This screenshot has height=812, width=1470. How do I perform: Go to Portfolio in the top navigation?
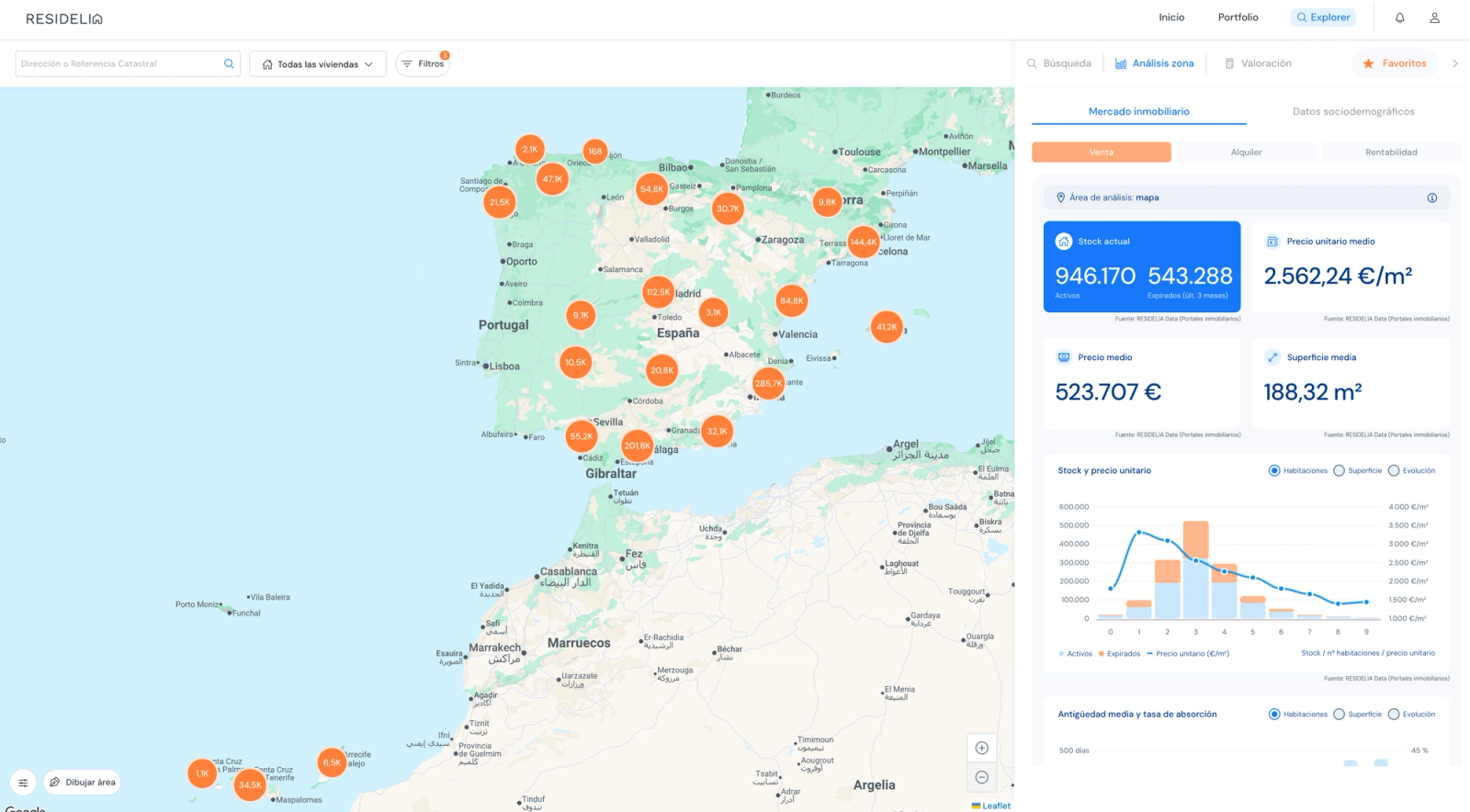(x=1238, y=17)
